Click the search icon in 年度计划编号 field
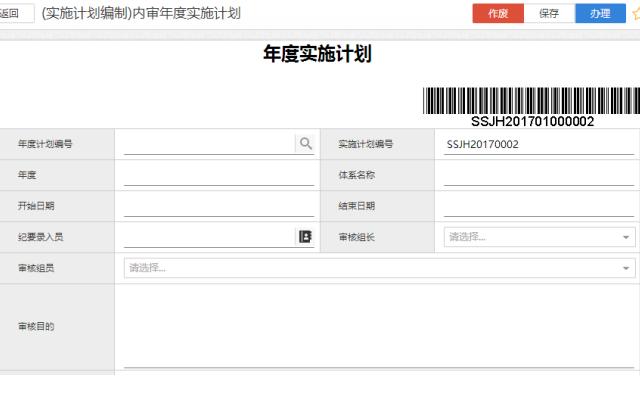Image resolution: width=640 pixels, height=400 pixels. pos(305,144)
